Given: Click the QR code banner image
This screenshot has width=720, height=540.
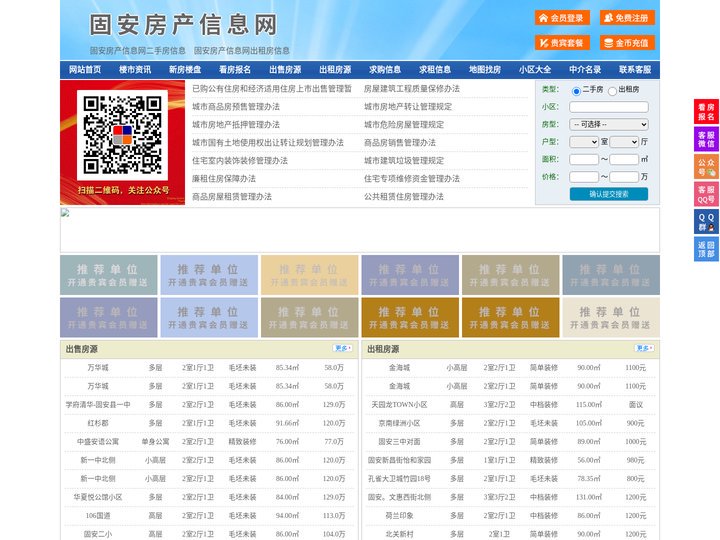Looking at the screenshot, I should click(123, 142).
